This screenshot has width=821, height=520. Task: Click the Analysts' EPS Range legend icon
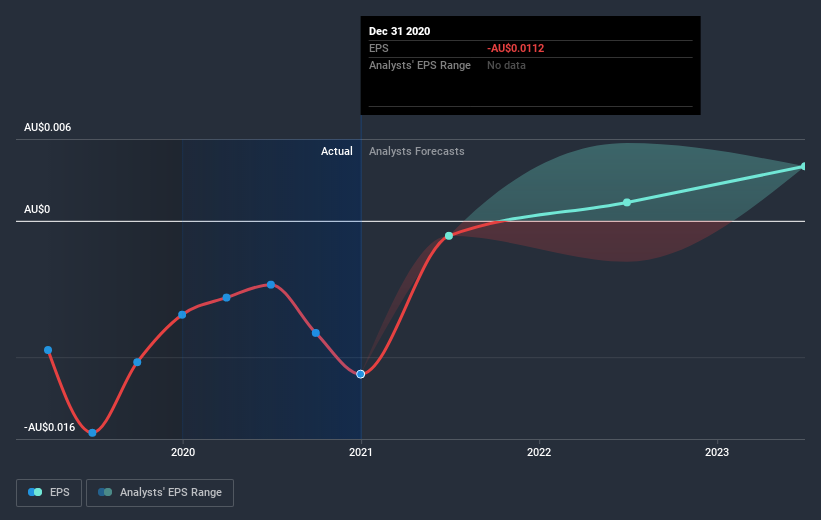click(105, 492)
